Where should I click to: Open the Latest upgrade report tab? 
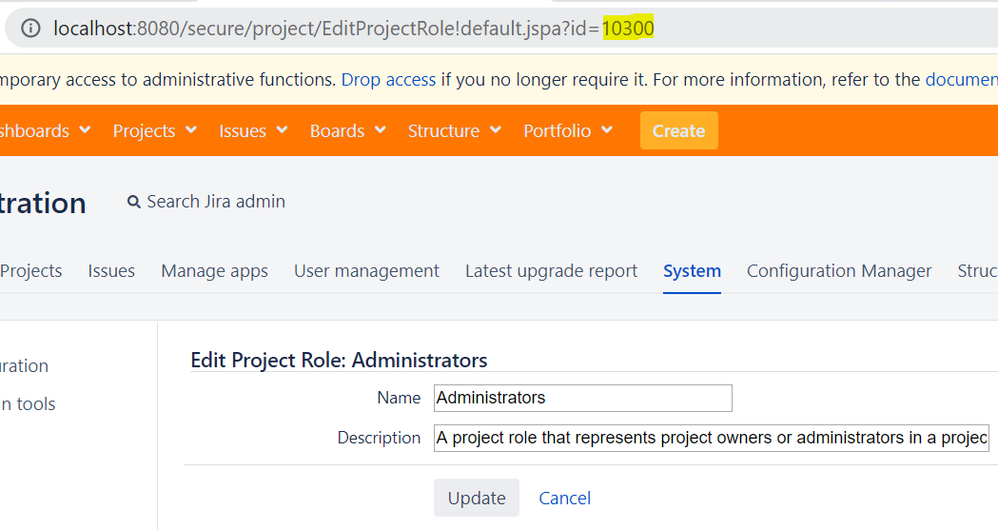click(x=551, y=271)
